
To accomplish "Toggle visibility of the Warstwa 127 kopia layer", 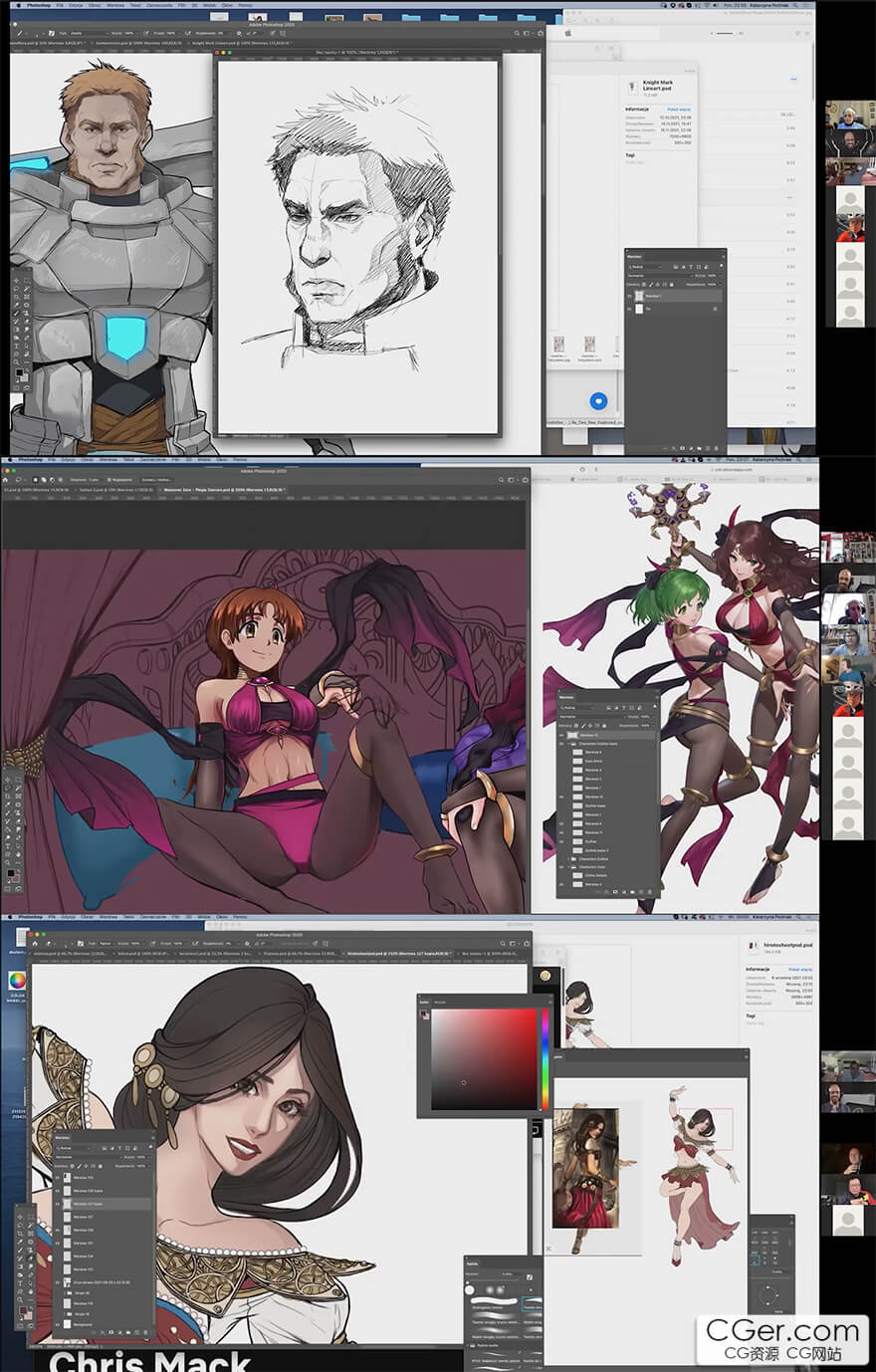I will [x=58, y=1204].
